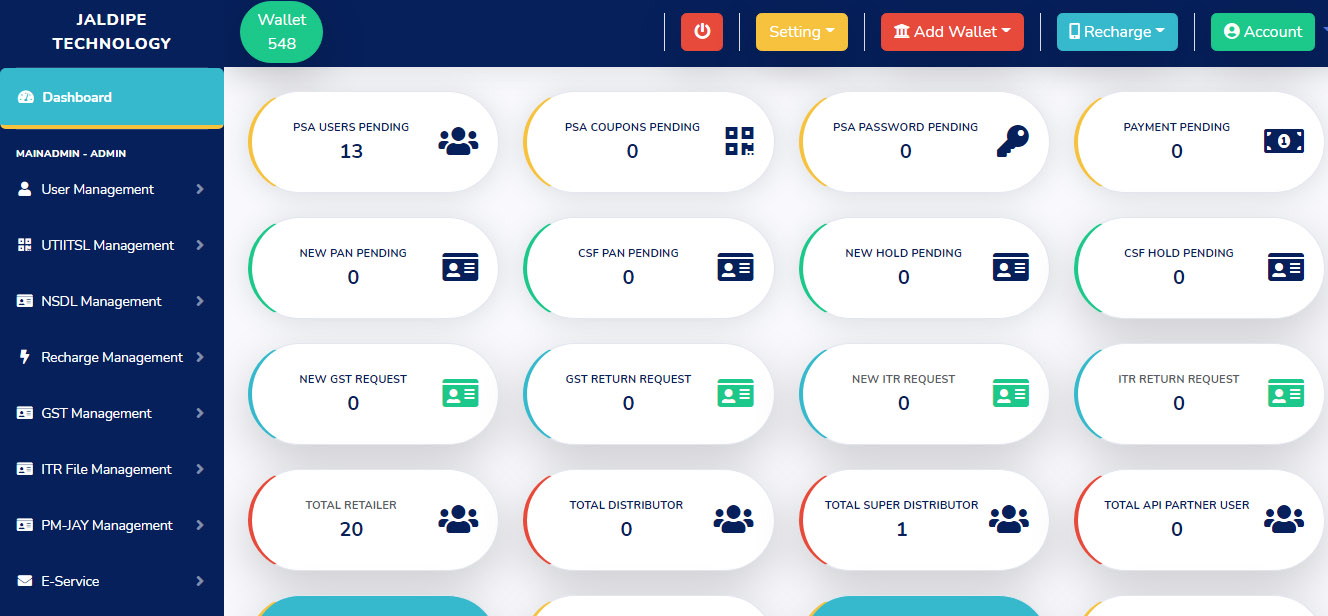Click the PSA COUPONS PENDING label
1328x616 pixels.
click(632, 127)
